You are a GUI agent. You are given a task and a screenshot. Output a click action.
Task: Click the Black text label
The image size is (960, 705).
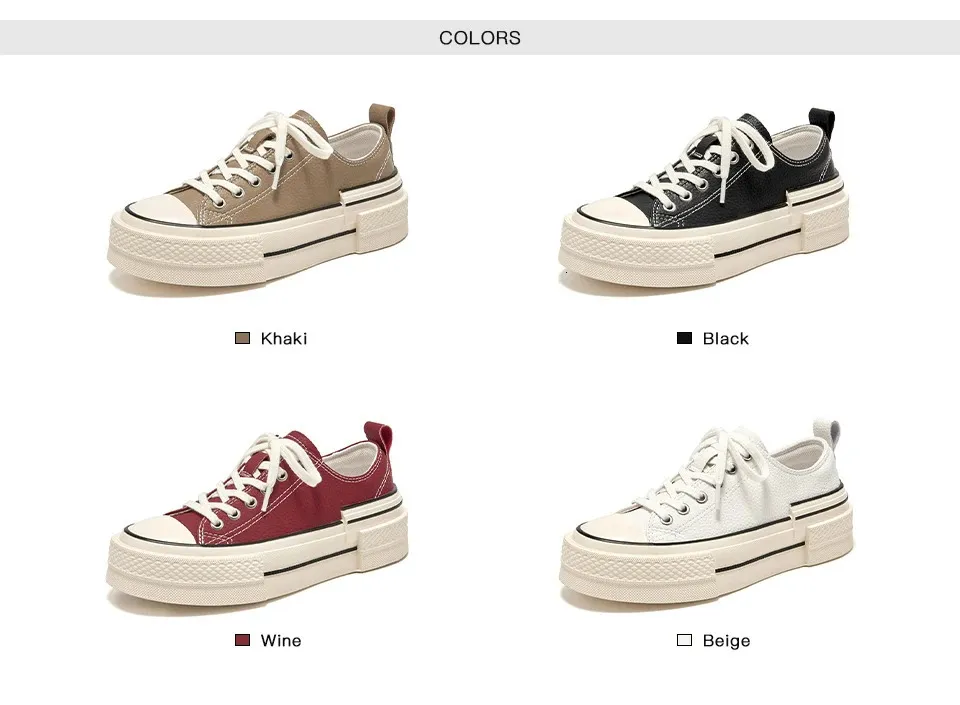(726, 338)
